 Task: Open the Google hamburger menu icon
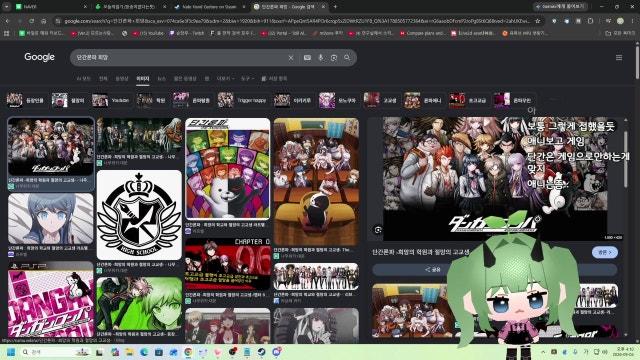619,58
